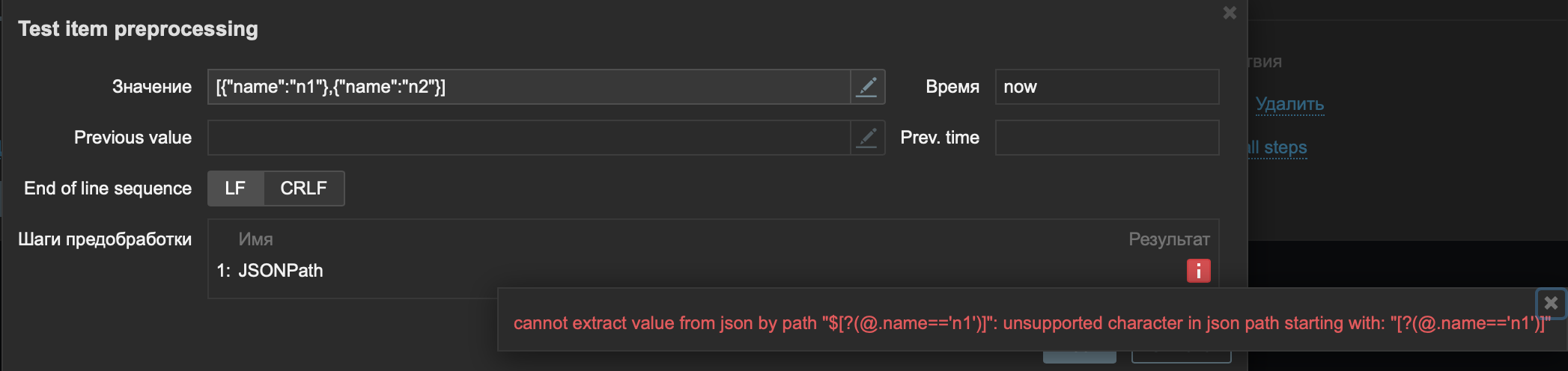1568x371 pixels.
Task: Click the Prev. time input field
Action: 1106,138
